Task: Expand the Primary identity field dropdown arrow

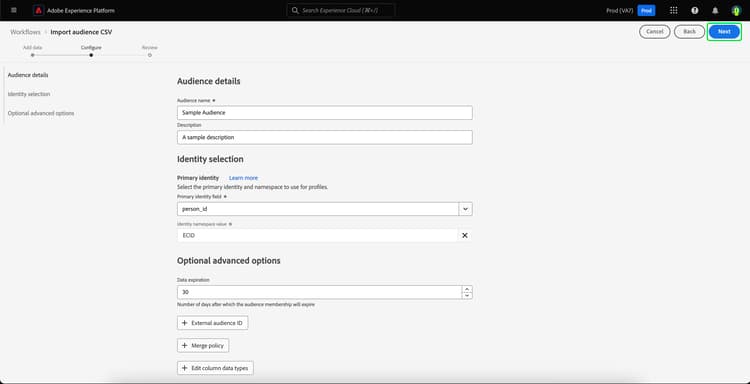Action: pos(465,209)
